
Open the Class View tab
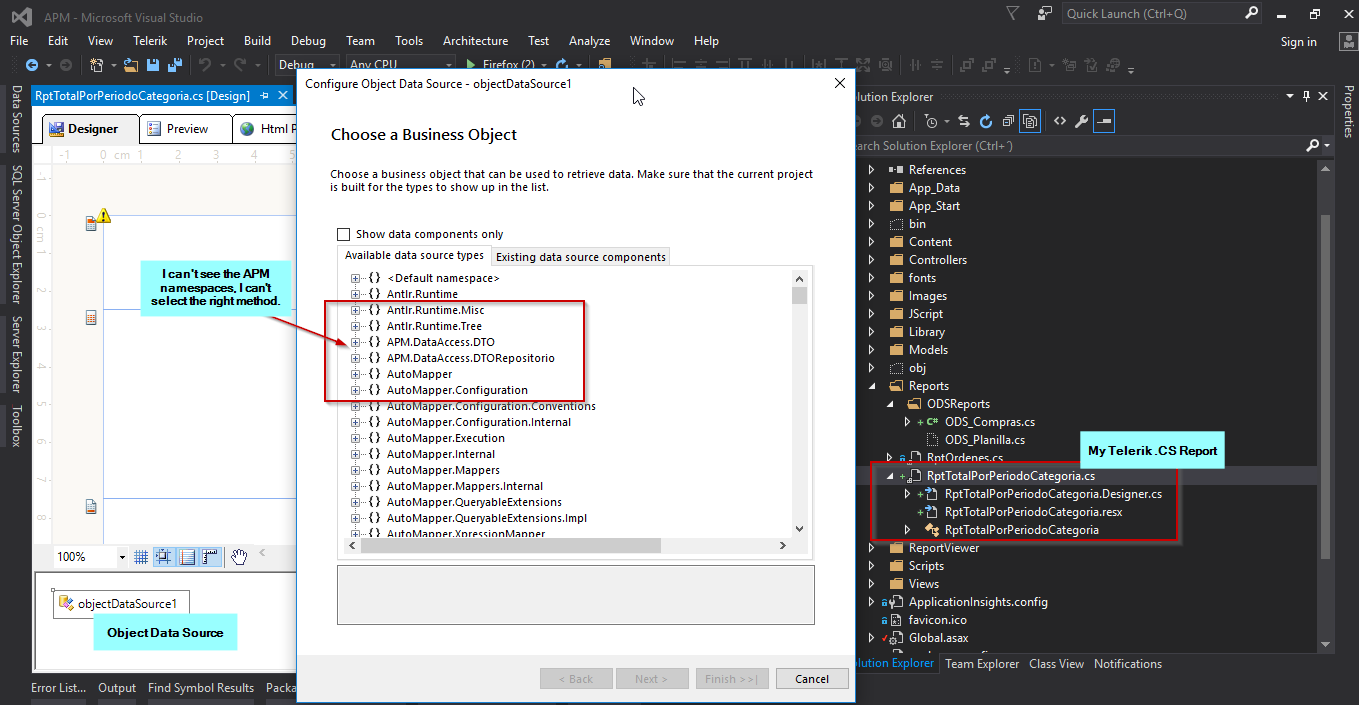click(x=1056, y=664)
